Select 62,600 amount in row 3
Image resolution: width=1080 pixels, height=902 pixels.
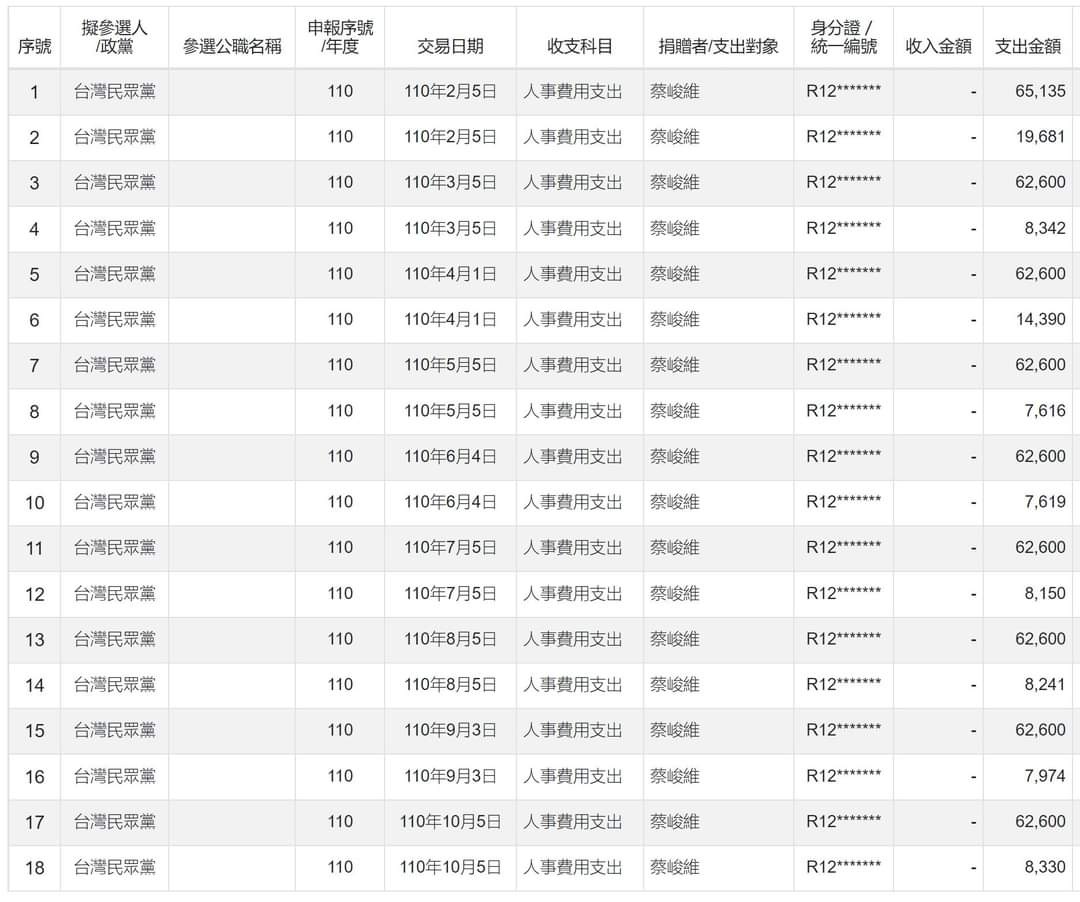click(x=1040, y=182)
